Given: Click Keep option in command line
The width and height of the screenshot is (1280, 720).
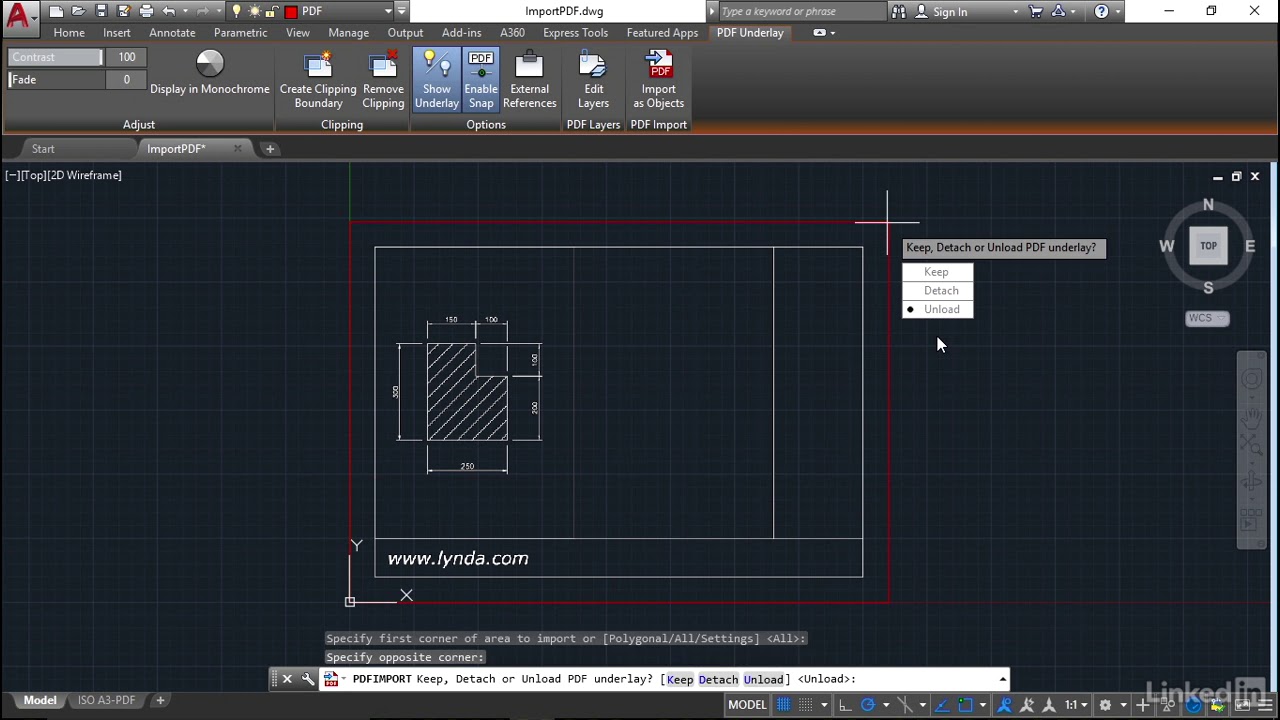Looking at the screenshot, I should 680,679.
